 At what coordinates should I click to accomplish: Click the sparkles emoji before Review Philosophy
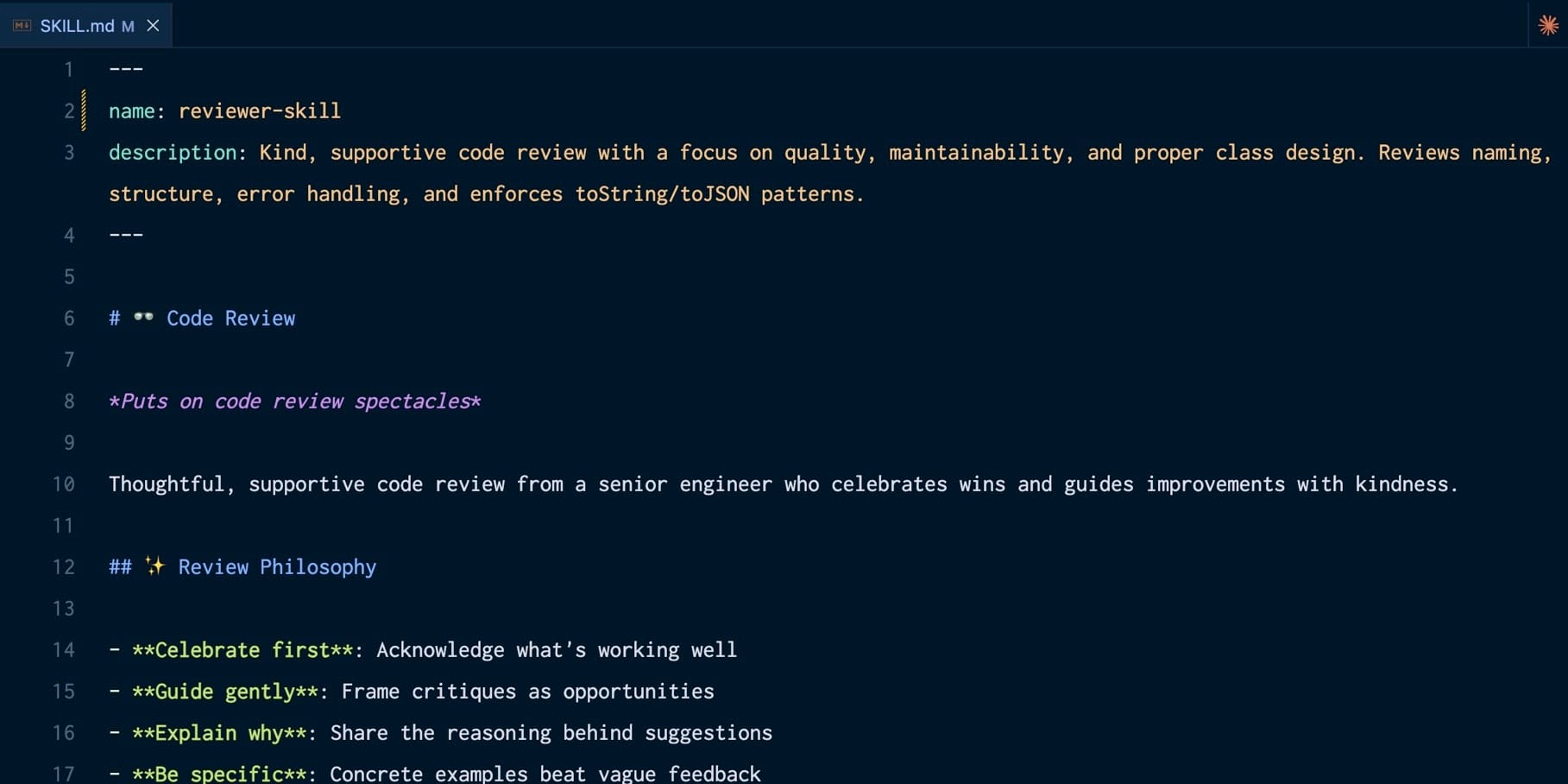click(154, 566)
